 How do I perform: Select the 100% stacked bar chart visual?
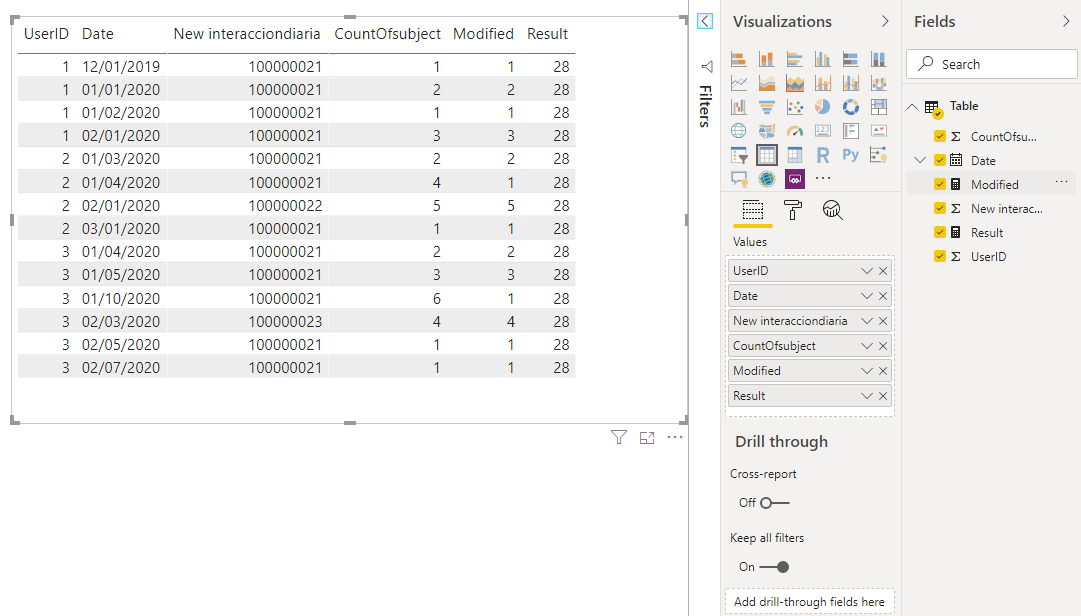pyautogui.click(x=851, y=59)
